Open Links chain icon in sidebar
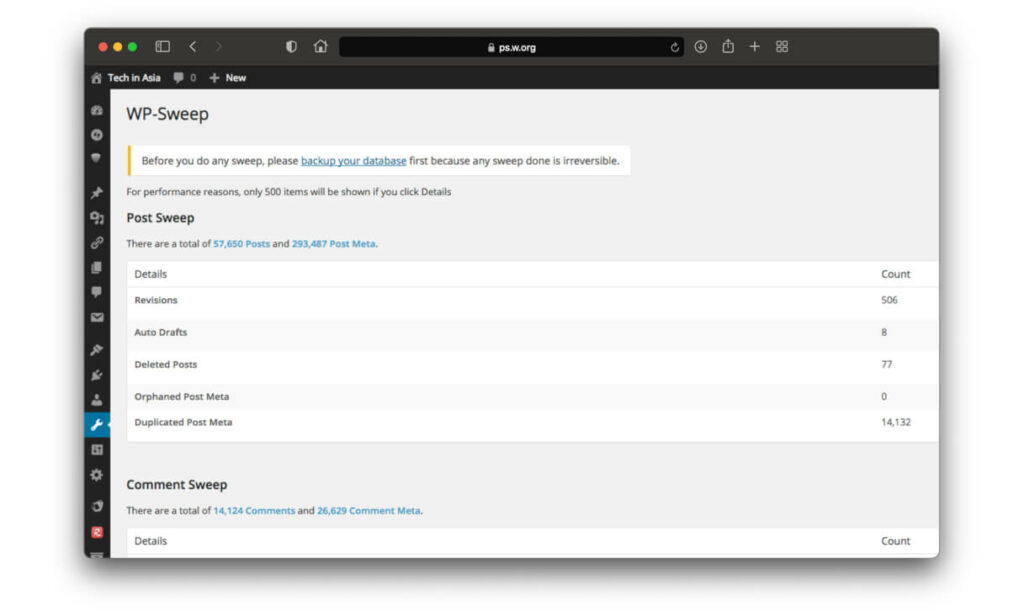This screenshot has height=612, width=1024. pos(97,242)
